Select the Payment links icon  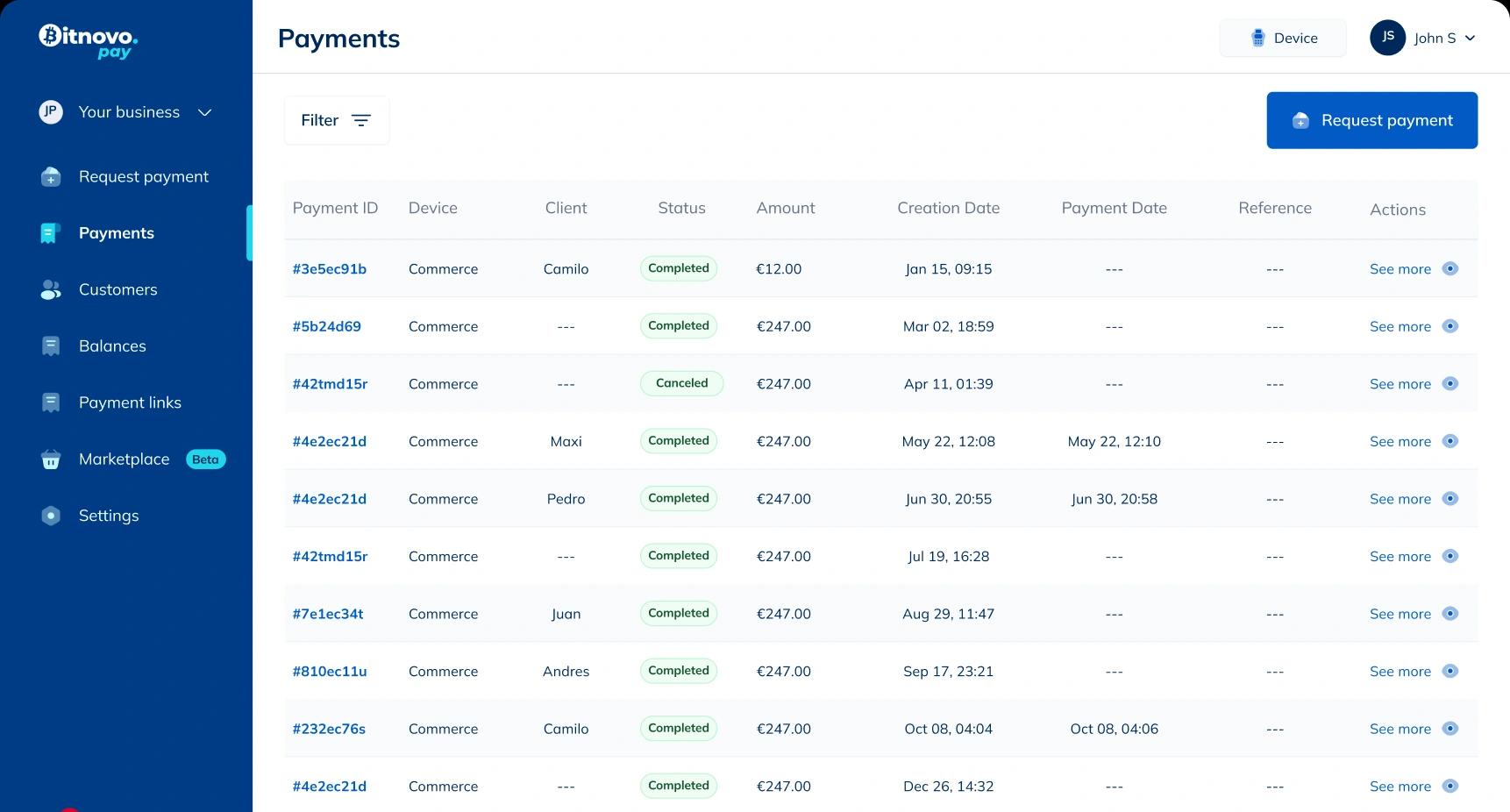pyautogui.click(x=50, y=402)
